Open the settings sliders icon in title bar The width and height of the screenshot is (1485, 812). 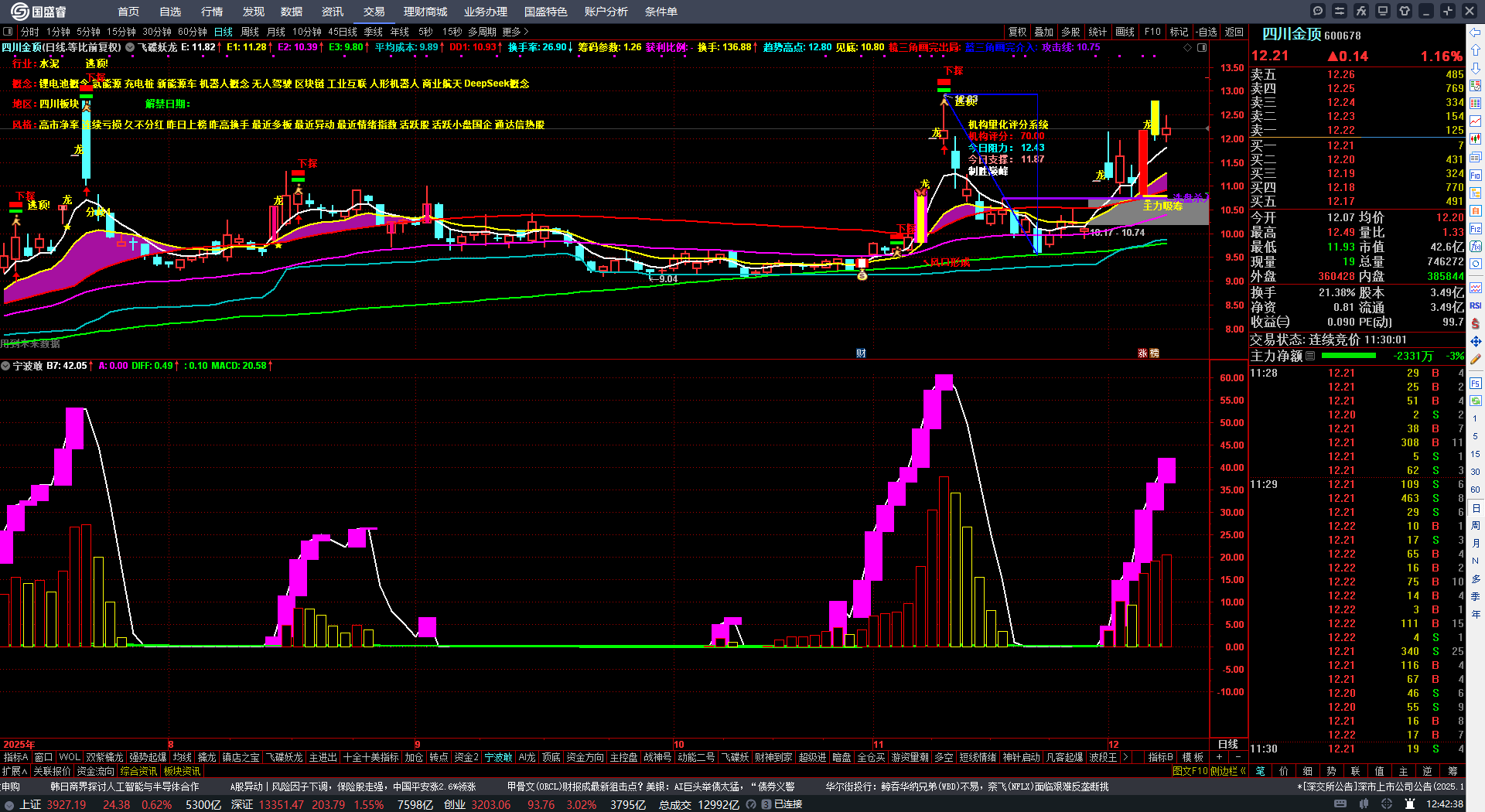(1340, 11)
